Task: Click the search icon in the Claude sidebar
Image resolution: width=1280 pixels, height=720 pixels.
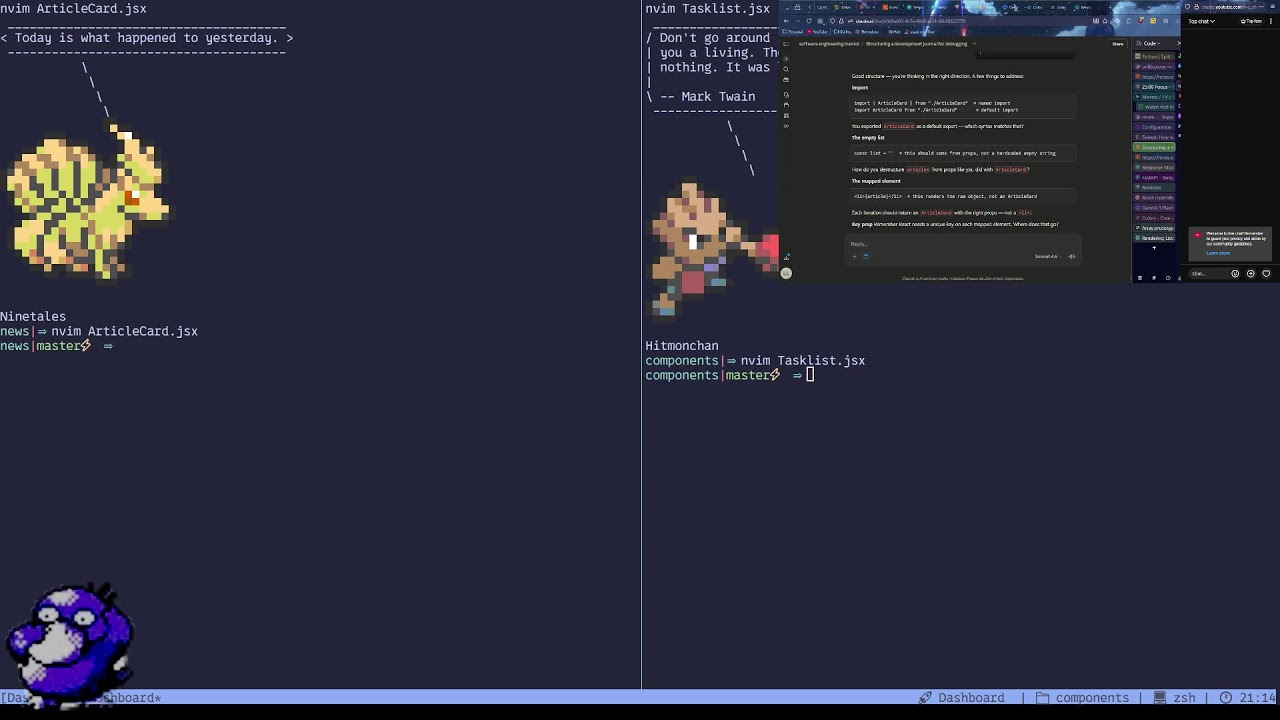Action: tap(786, 69)
